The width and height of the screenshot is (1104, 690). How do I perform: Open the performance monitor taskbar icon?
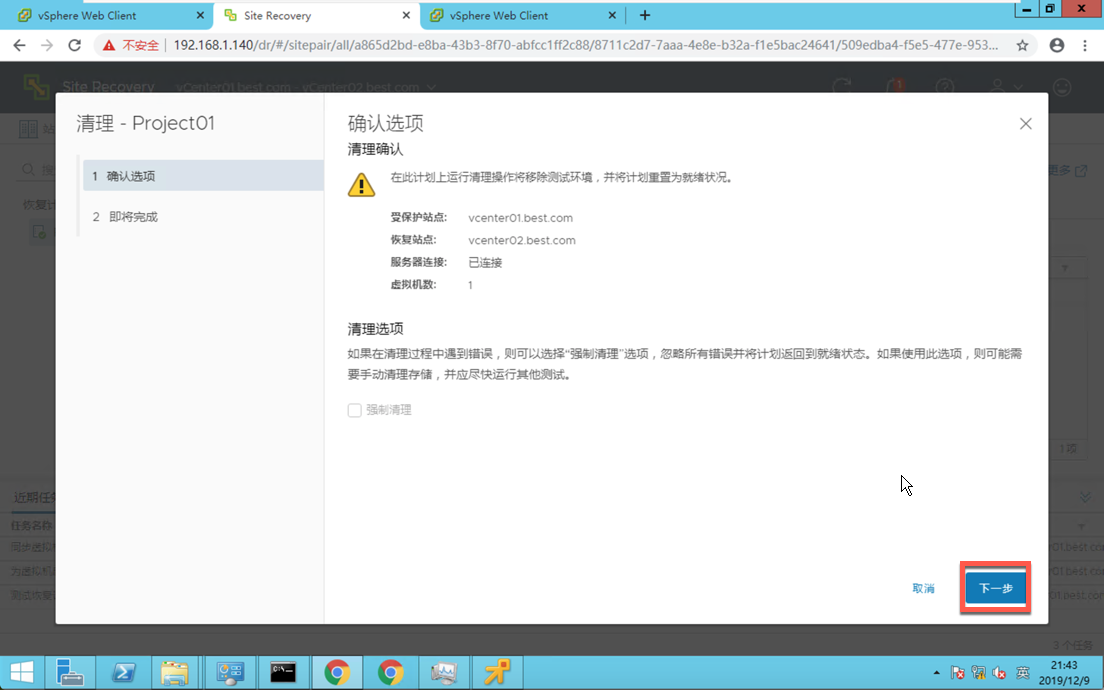(444, 672)
